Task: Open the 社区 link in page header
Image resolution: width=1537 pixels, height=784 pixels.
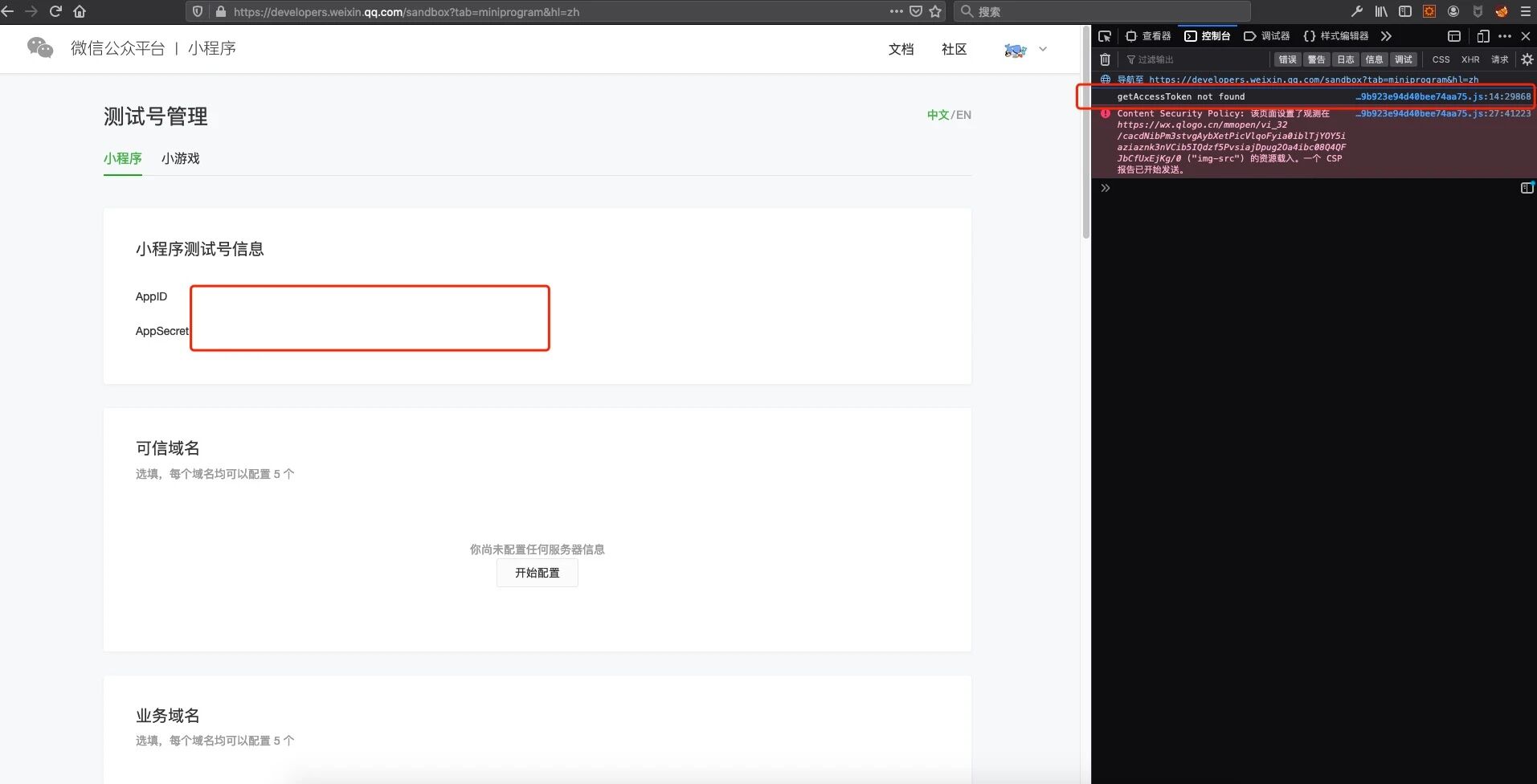Action: (954, 49)
